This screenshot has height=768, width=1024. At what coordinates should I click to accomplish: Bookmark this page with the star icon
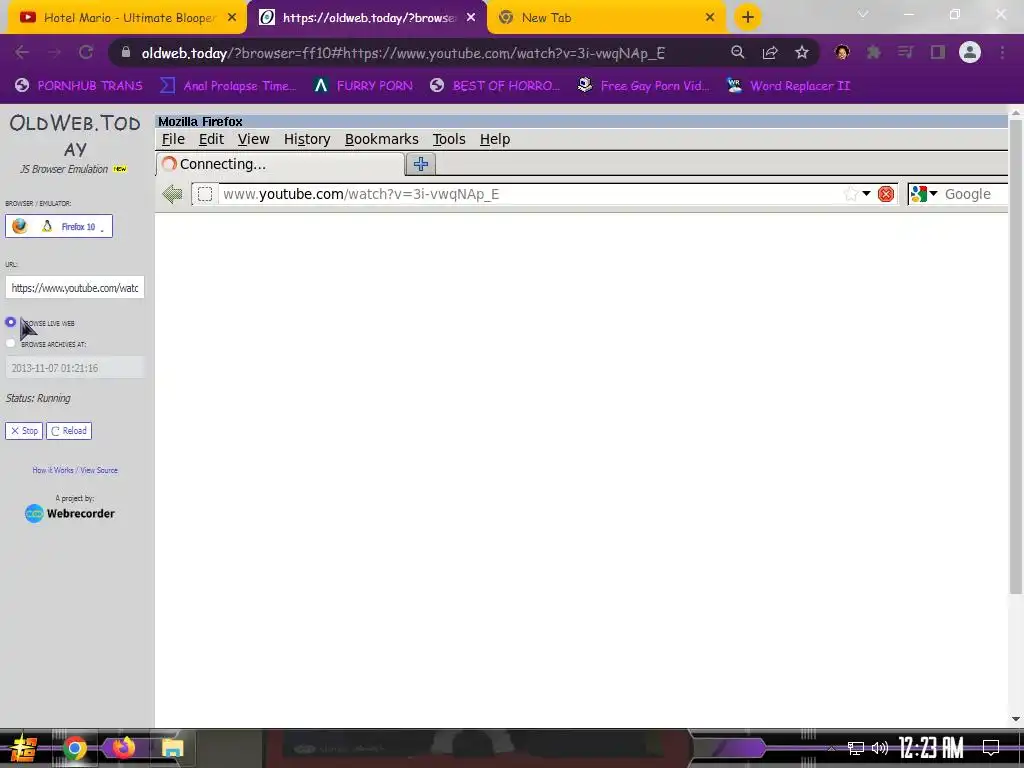click(x=802, y=53)
